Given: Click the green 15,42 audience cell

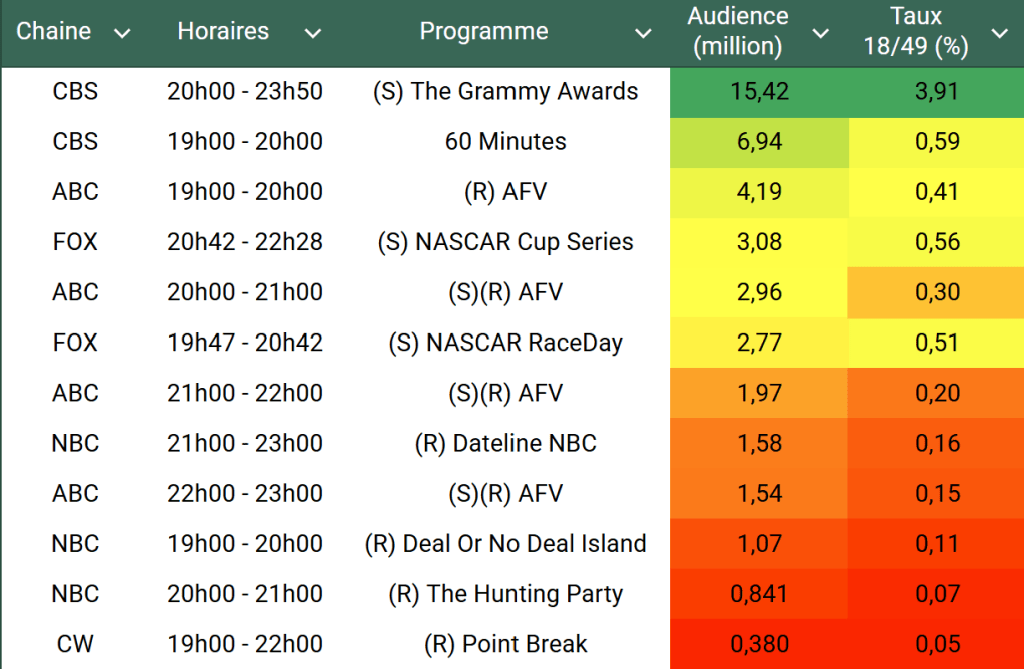Looking at the screenshot, I should point(759,92).
